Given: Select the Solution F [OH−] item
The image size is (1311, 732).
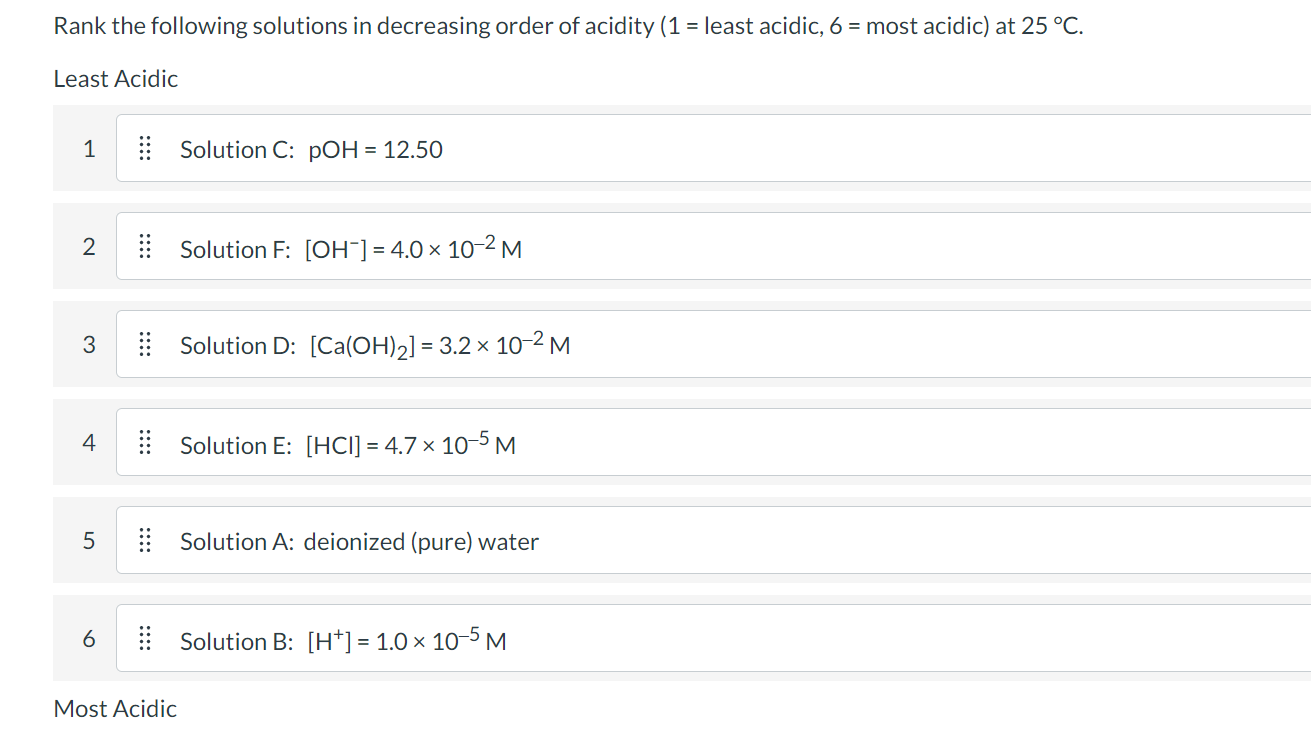Looking at the screenshot, I should click(714, 246).
